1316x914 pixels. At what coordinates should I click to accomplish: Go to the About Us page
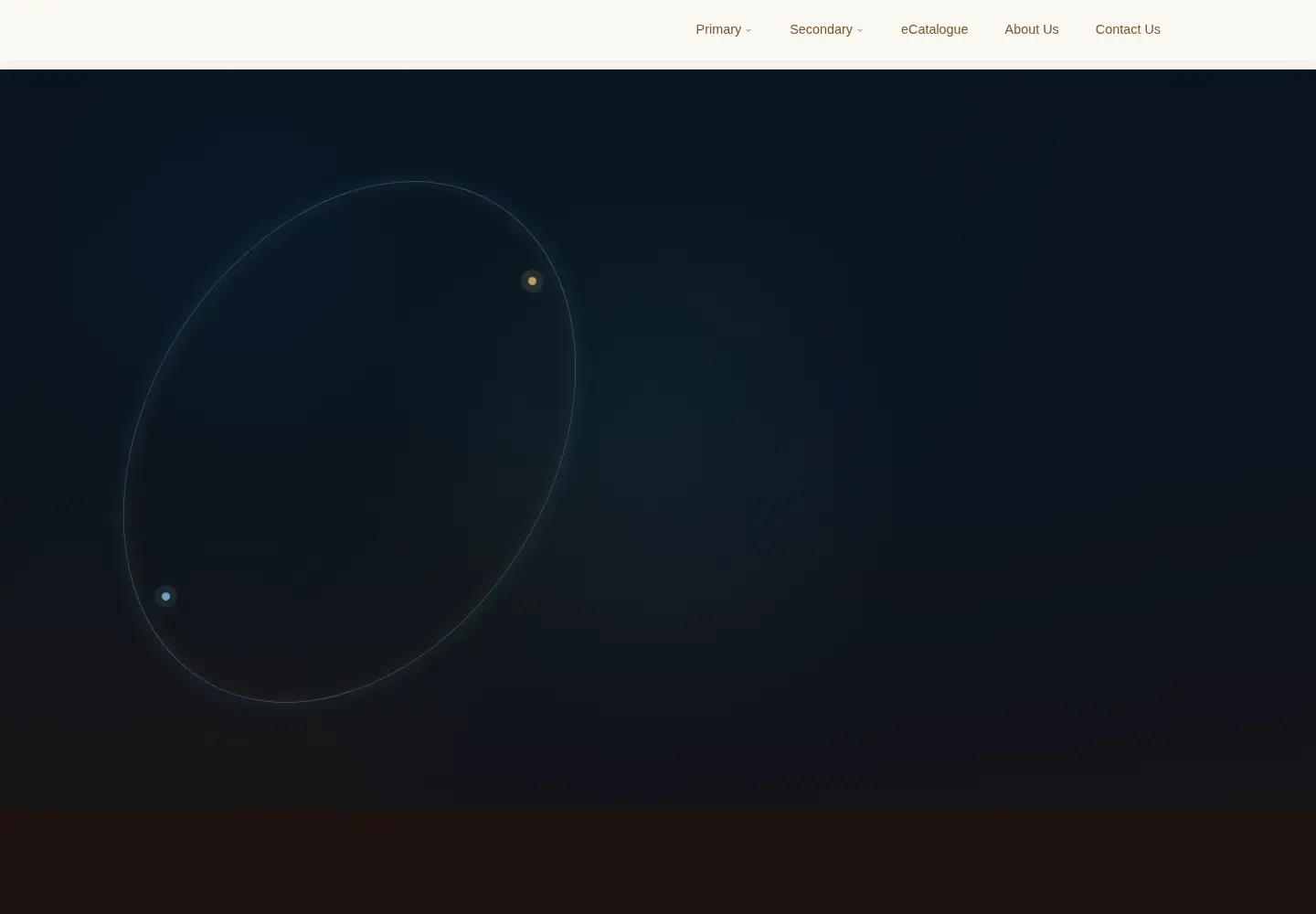[1031, 29]
